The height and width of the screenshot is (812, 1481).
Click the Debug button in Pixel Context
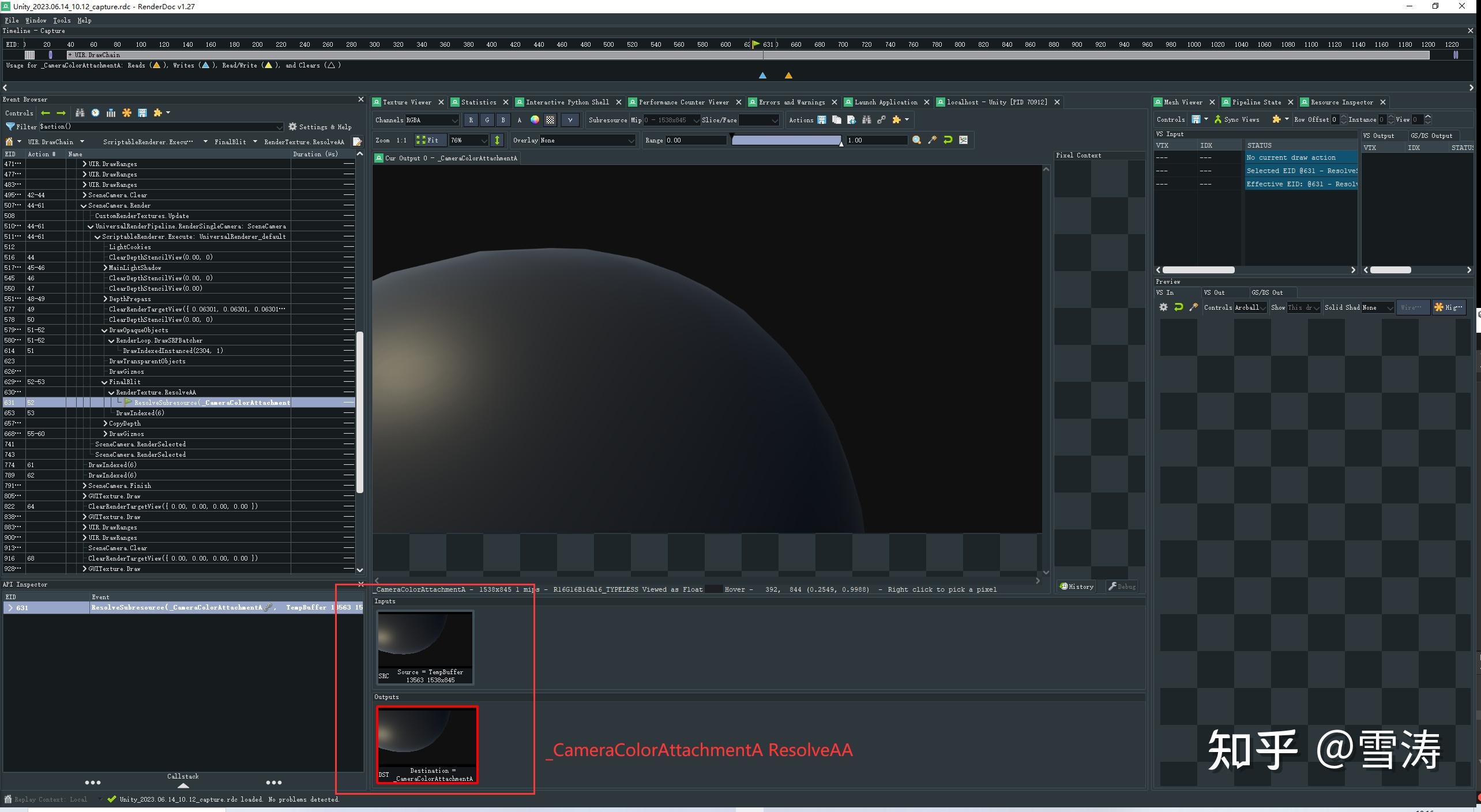(1121, 586)
